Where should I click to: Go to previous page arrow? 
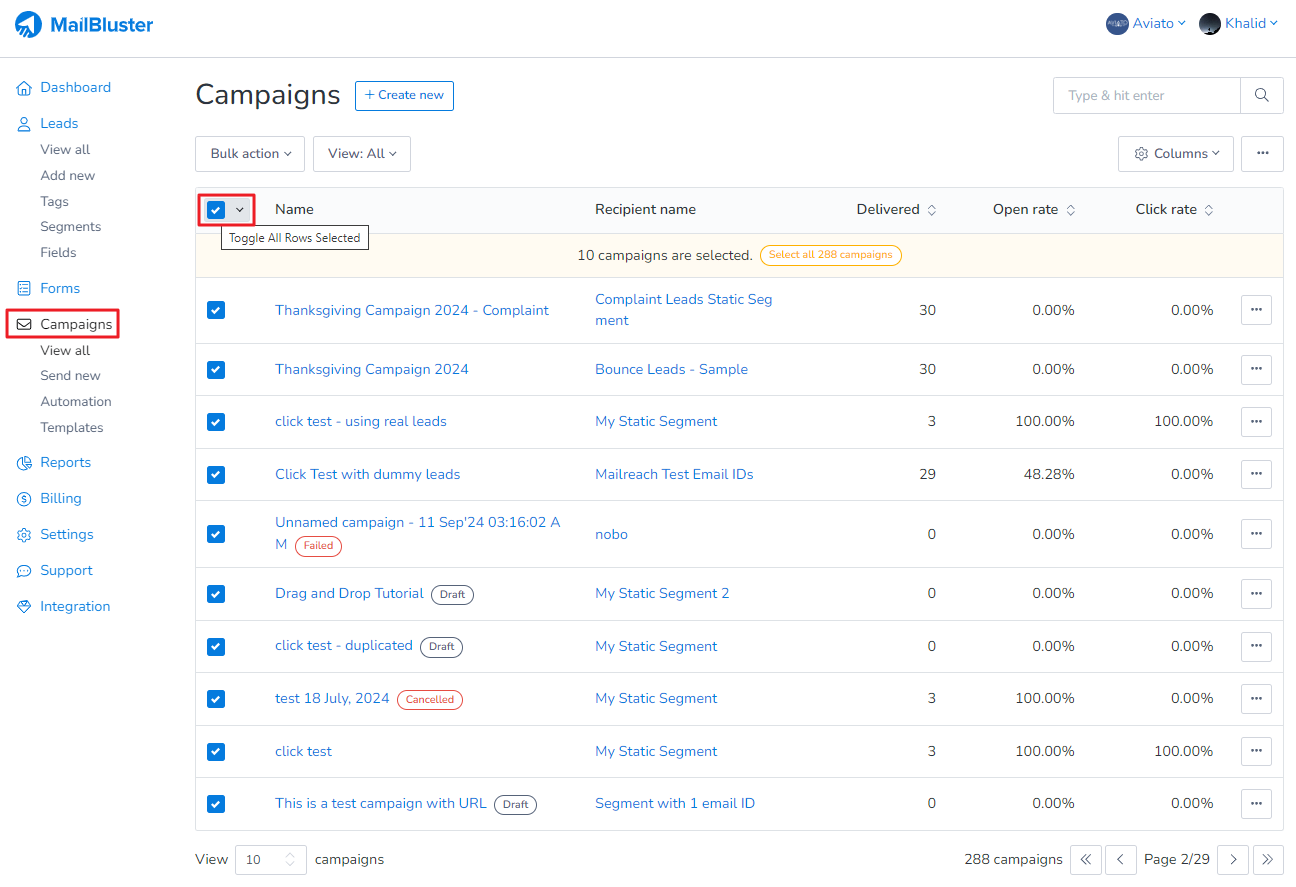pos(1120,859)
